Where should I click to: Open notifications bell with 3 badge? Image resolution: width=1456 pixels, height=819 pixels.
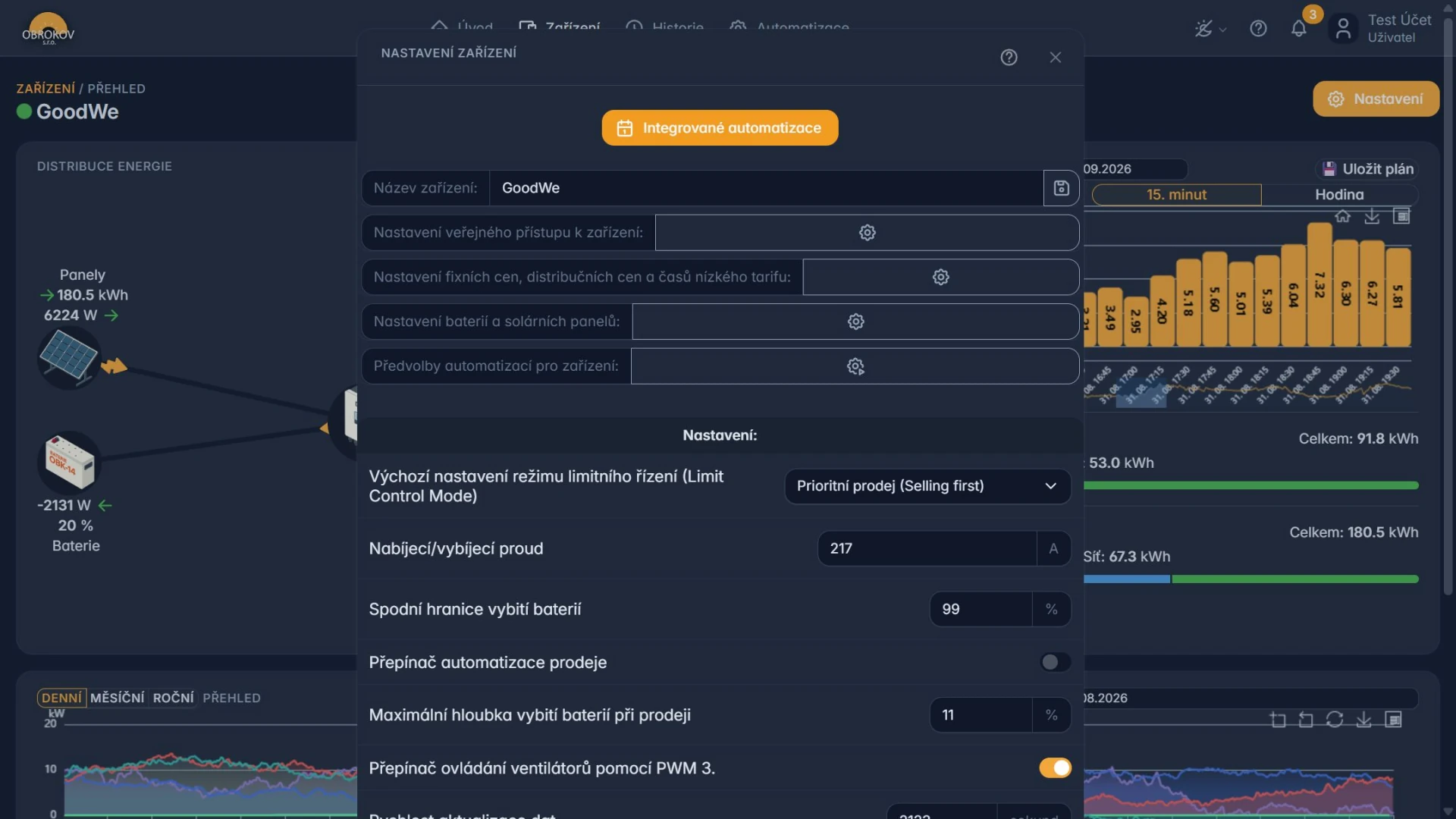1299,29
